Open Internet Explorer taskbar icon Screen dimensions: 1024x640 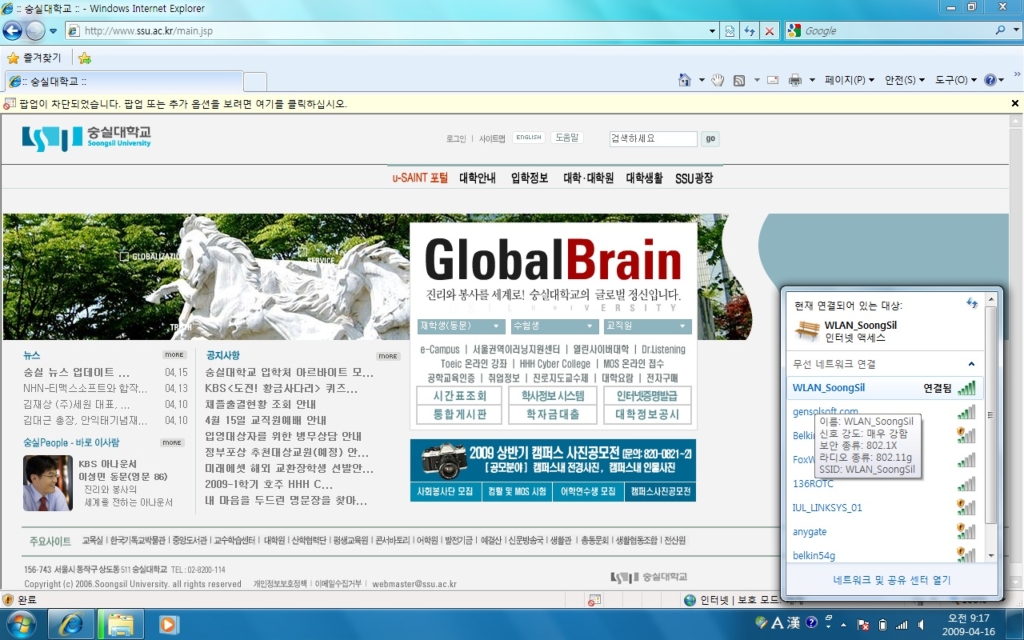pyautogui.click(x=71, y=624)
